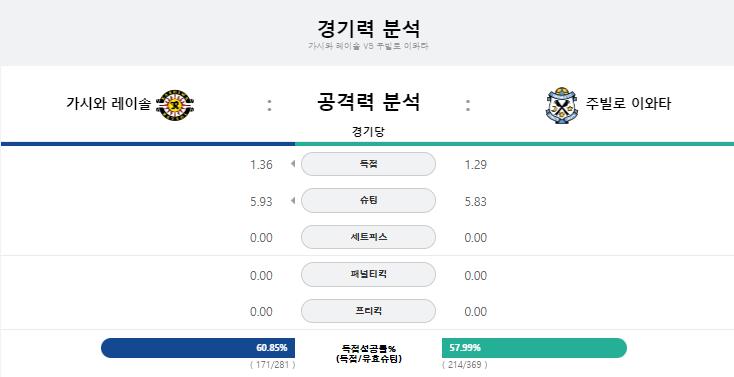
Task: Select the 득점 stat pill
Action: (368, 164)
